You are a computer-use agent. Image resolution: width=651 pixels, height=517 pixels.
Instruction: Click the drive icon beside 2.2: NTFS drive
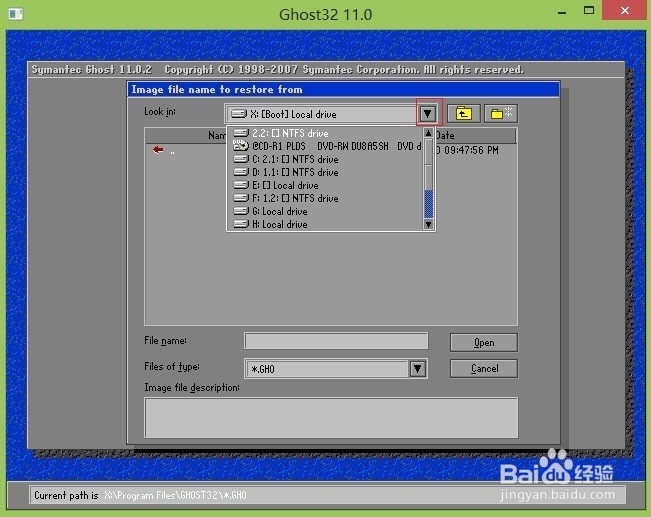pyautogui.click(x=241, y=133)
